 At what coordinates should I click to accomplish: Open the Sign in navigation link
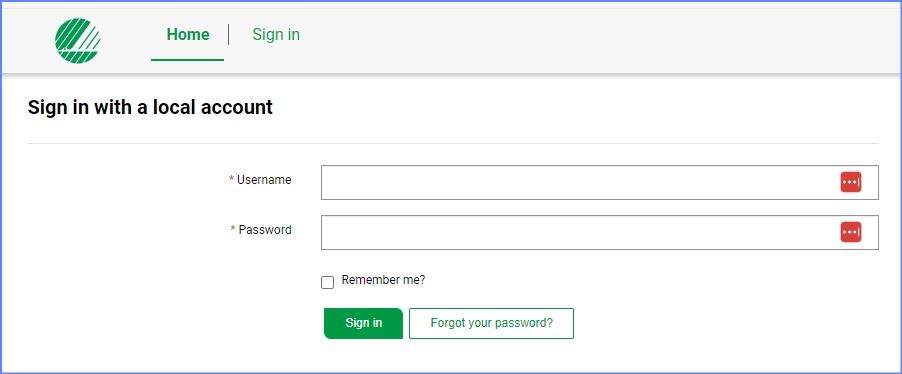coord(276,35)
